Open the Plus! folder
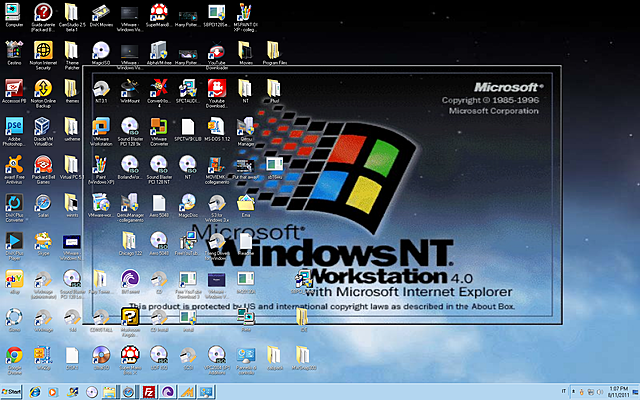Image resolution: width=640 pixels, height=400 pixels. click(x=274, y=91)
